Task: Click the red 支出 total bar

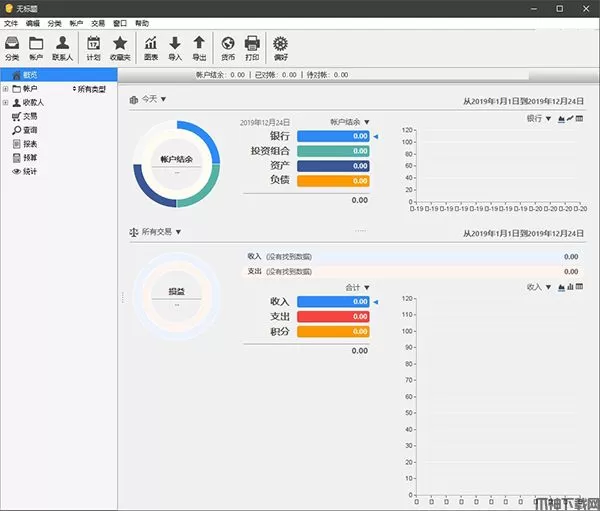Action: point(333,317)
